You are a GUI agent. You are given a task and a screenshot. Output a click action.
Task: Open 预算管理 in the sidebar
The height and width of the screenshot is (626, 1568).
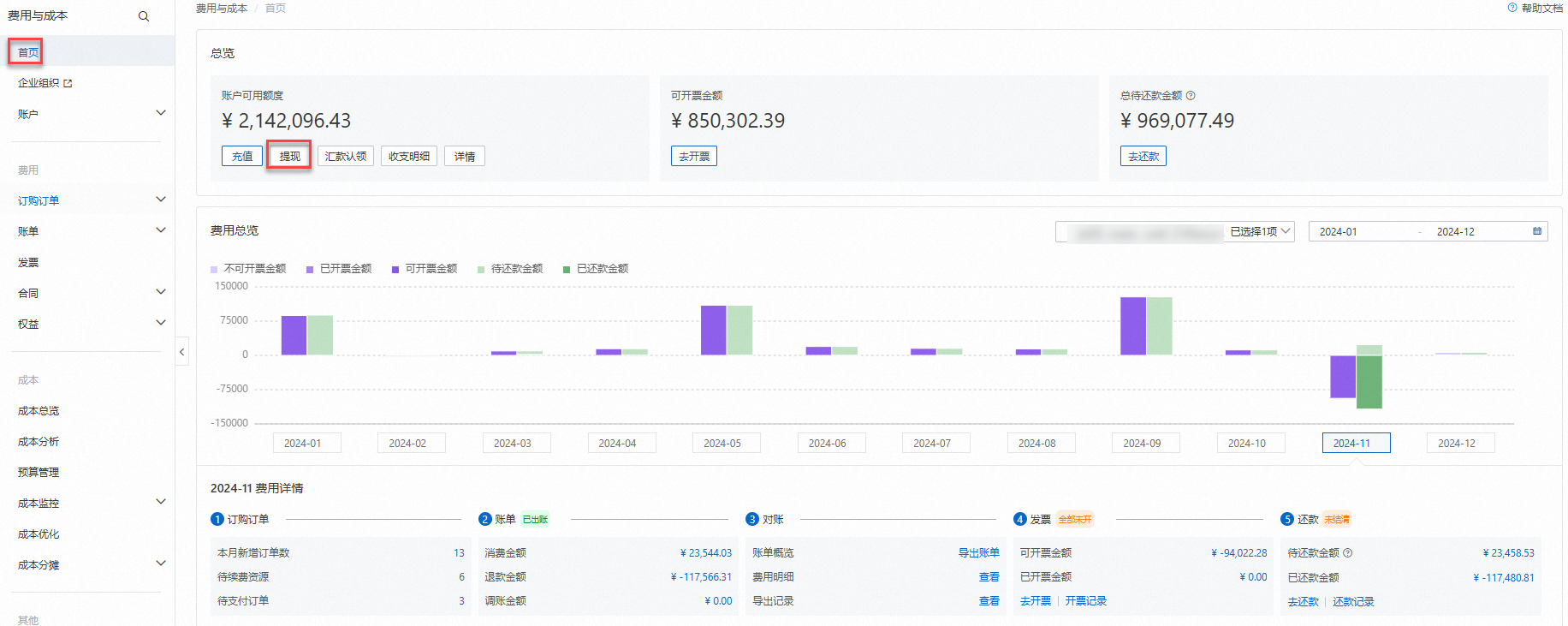[x=39, y=473]
